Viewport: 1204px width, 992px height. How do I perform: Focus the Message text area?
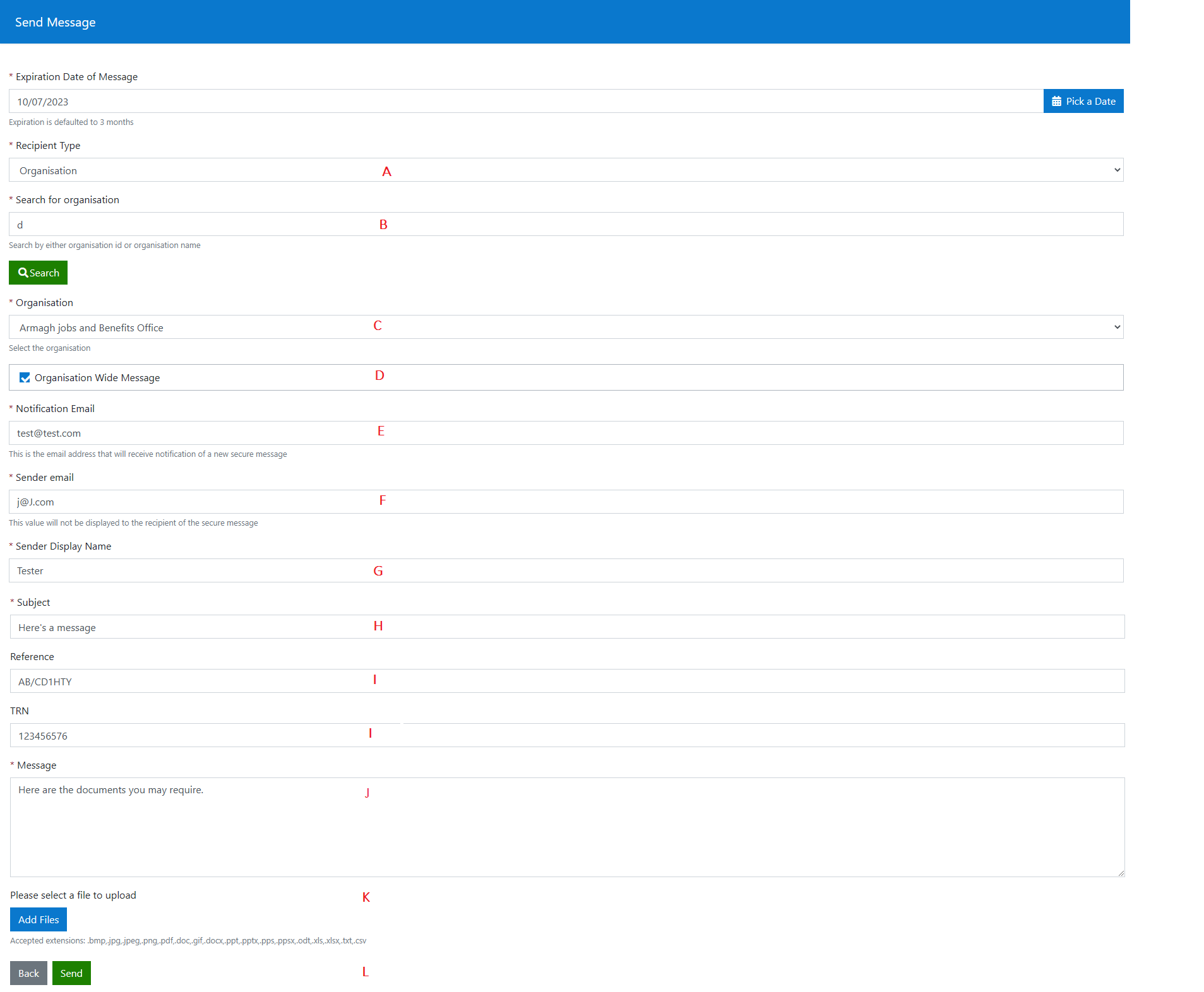(x=567, y=827)
